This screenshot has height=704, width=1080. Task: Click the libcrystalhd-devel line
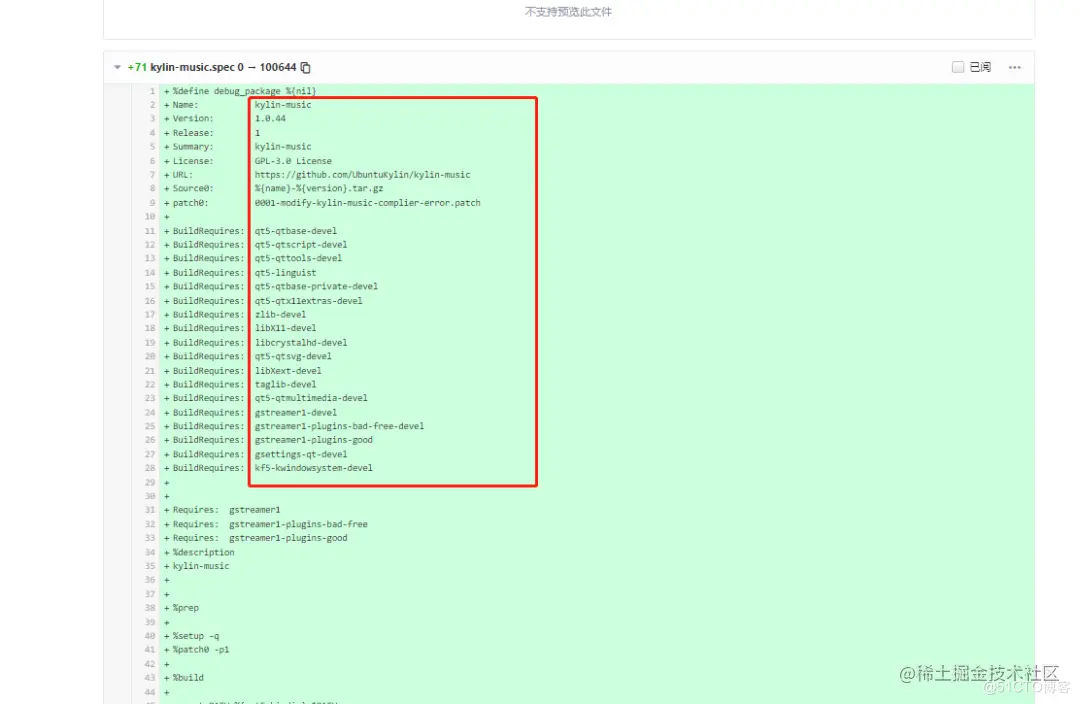(255, 343)
